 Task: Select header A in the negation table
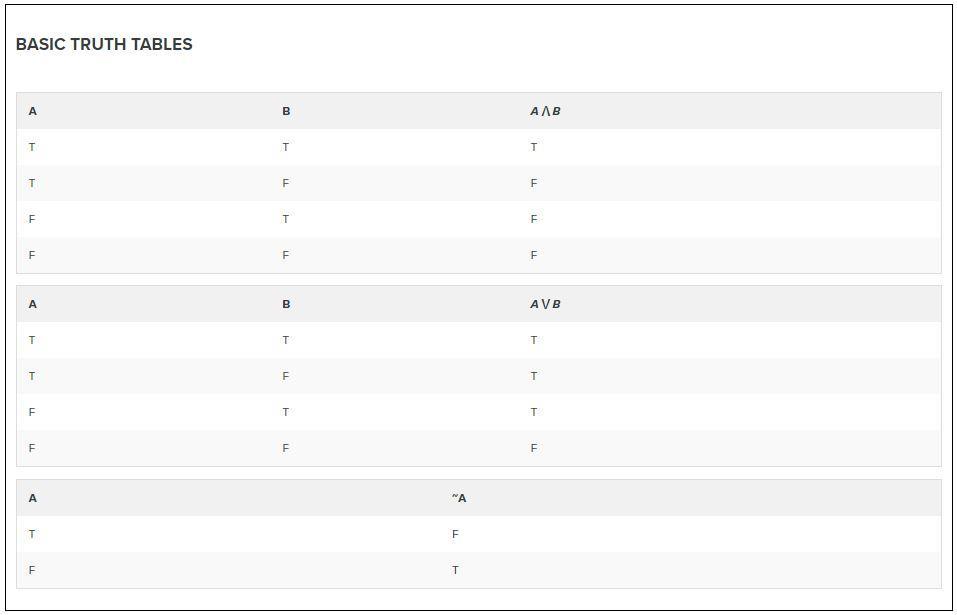tap(32, 498)
